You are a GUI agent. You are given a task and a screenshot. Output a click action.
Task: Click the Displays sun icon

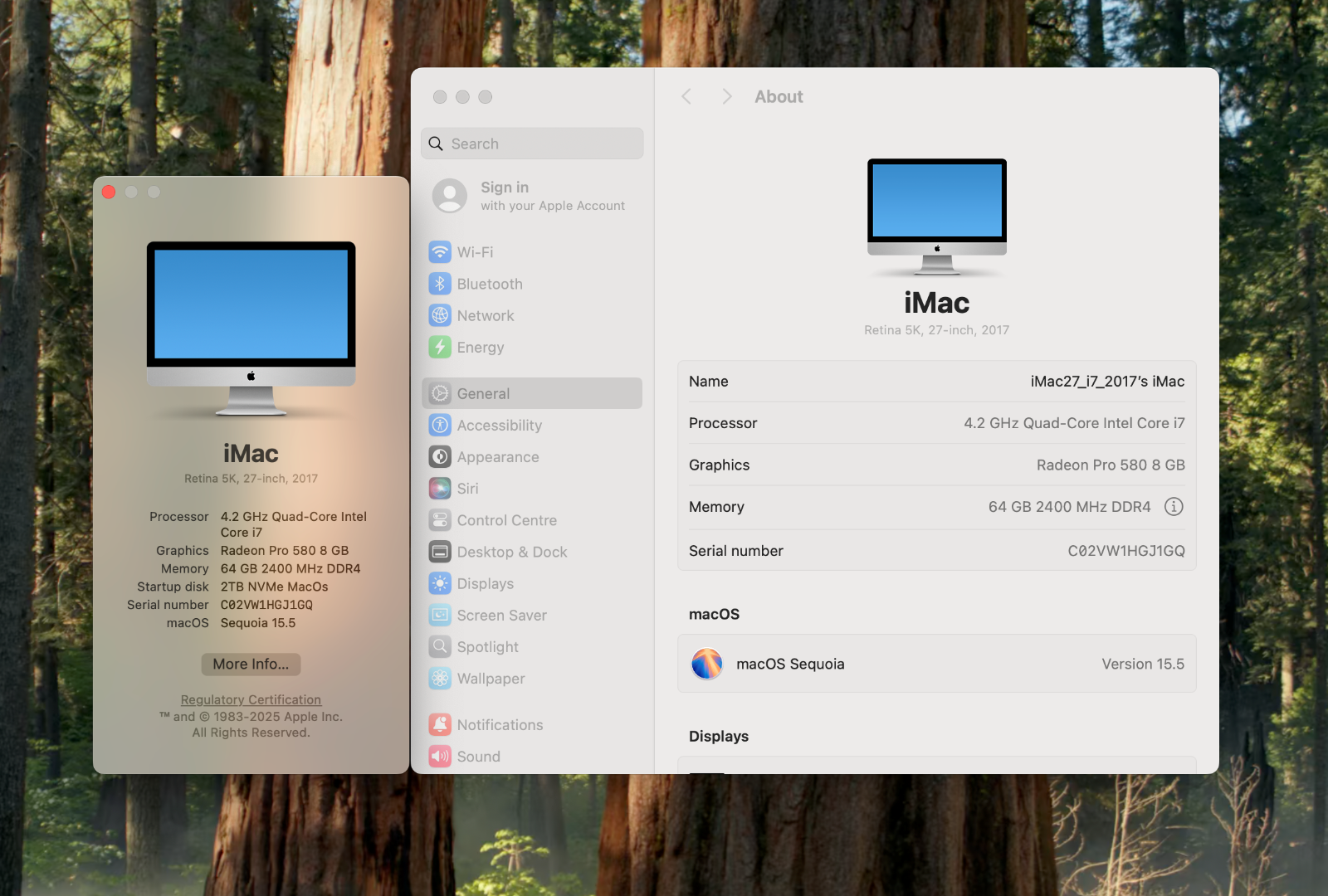(x=440, y=583)
